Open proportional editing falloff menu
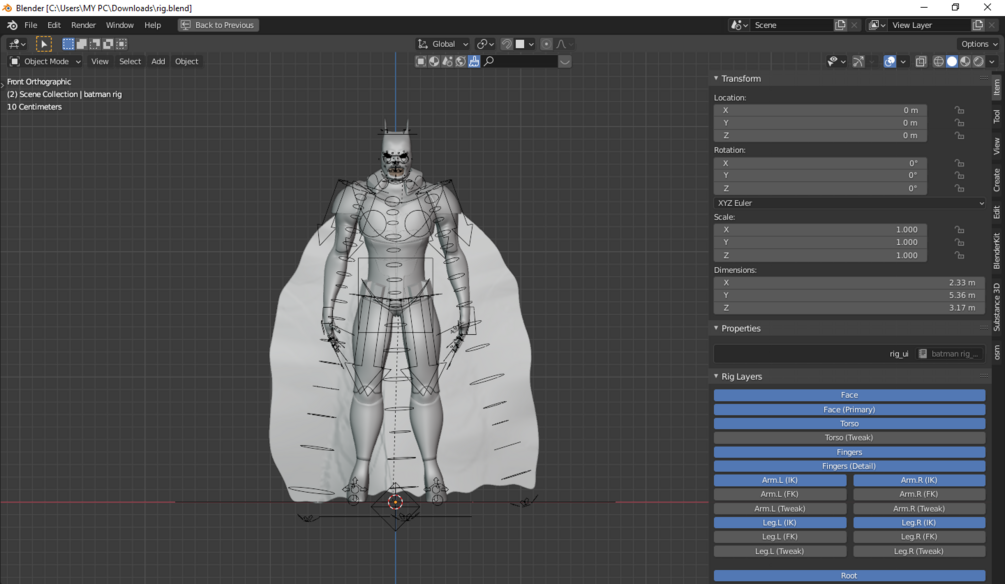The image size is (1005, 584). [x=564, y=44]
